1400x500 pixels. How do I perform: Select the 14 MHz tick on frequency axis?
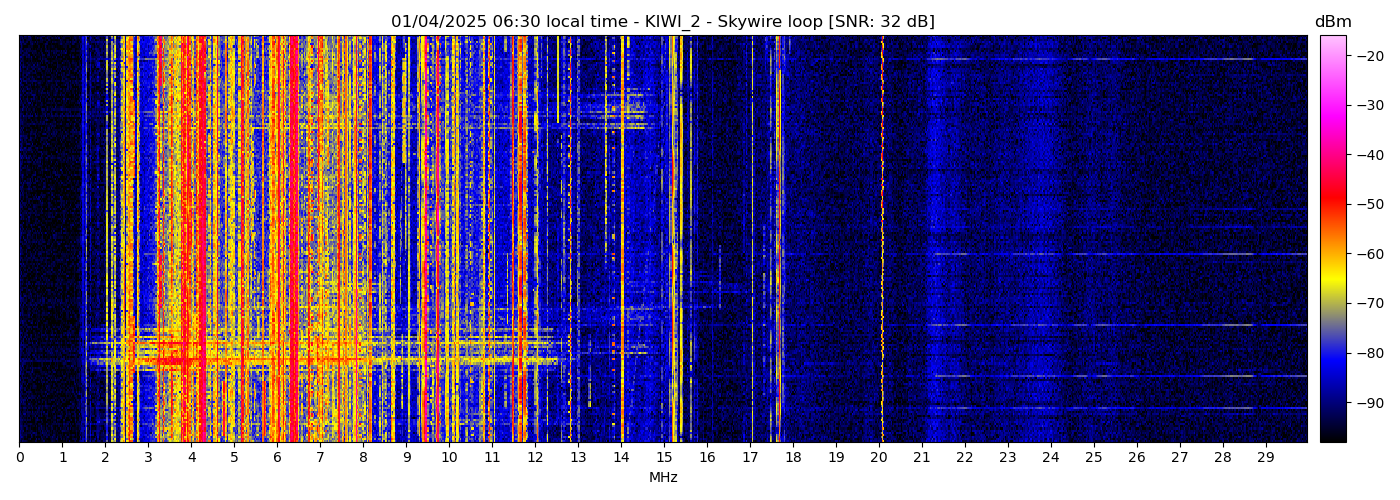tap(621, 457)
